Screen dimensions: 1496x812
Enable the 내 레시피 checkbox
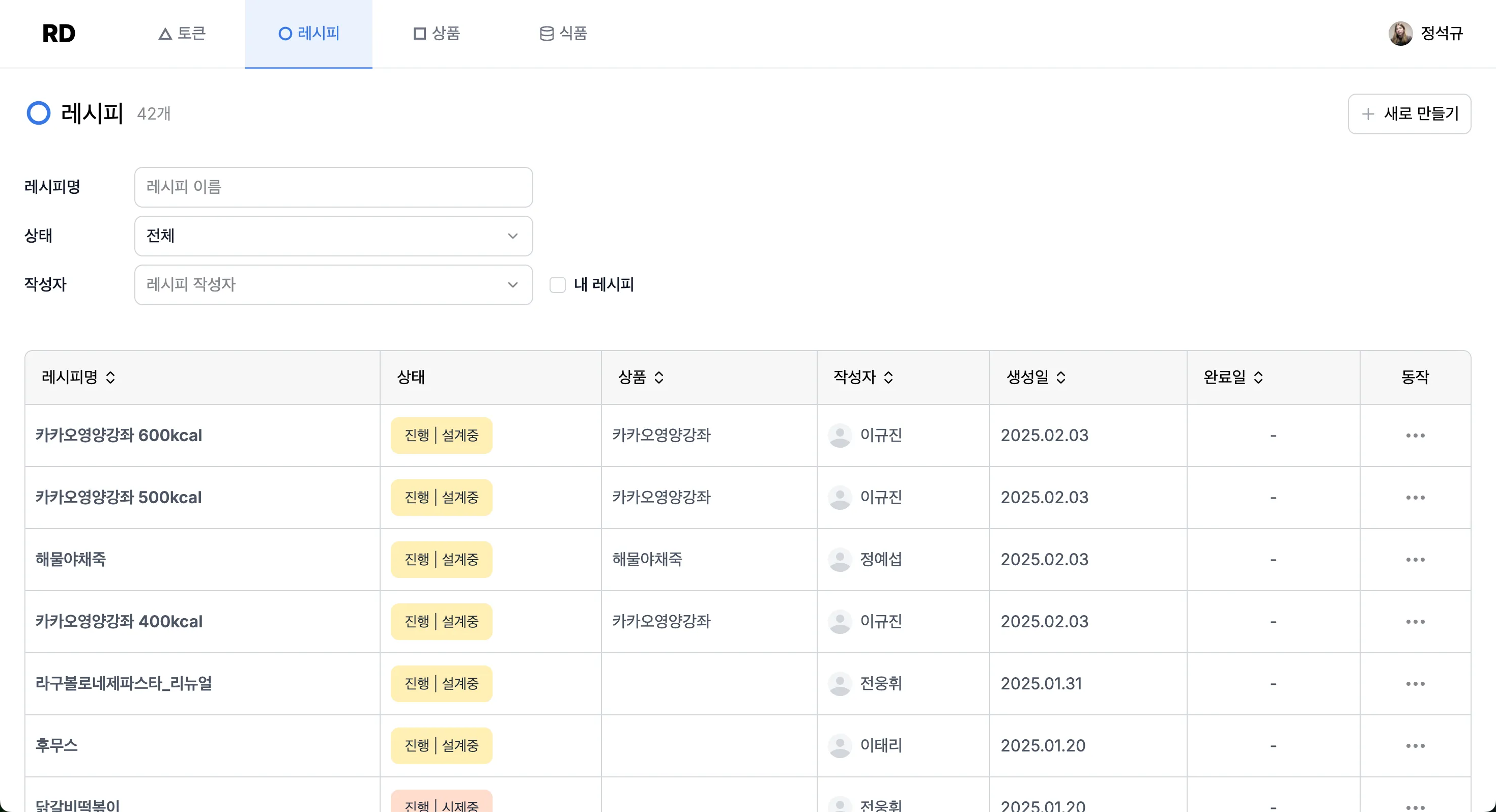pos(558,284)
